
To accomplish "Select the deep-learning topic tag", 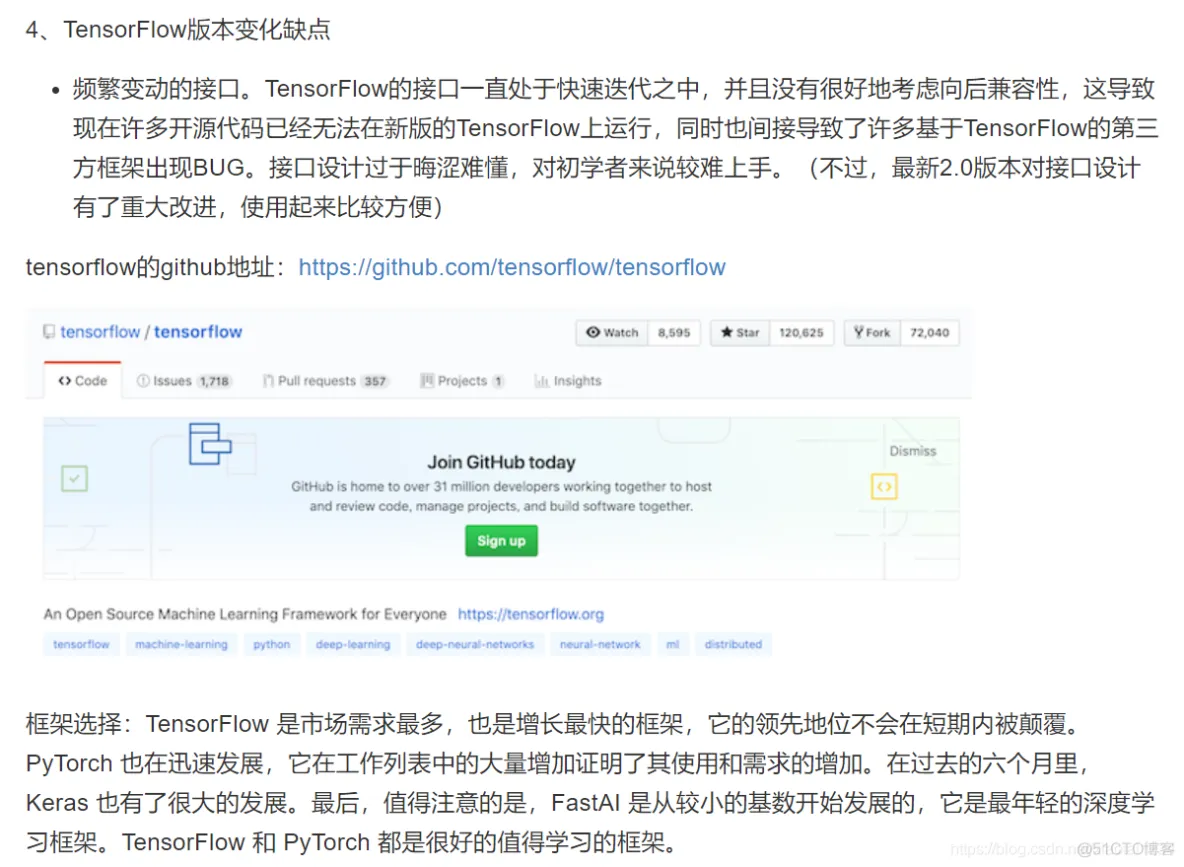I will pyautogui.click(x=353, y=644).
